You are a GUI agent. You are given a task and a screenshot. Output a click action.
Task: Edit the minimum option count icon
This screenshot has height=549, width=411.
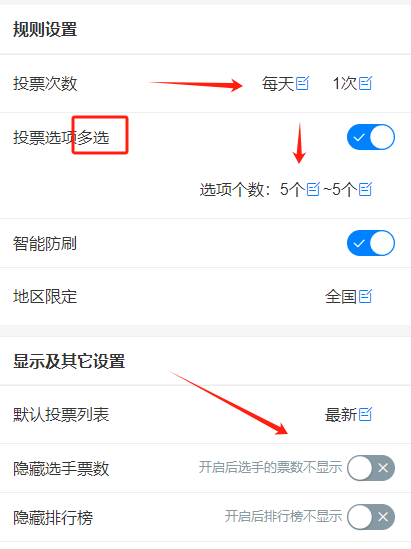pyautogui.click(x=313, y=189)
